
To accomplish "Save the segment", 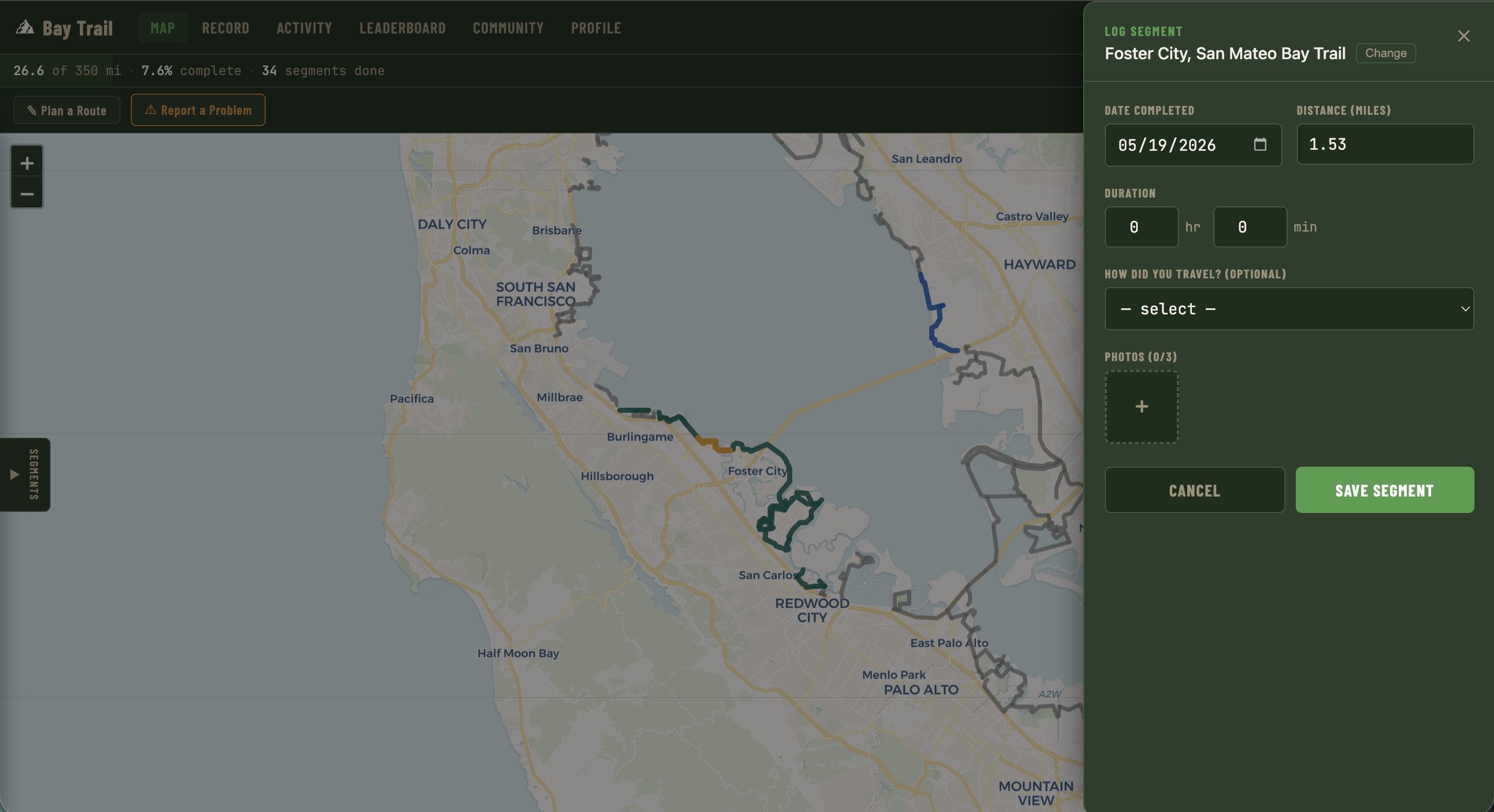I will click(1384, 490).
